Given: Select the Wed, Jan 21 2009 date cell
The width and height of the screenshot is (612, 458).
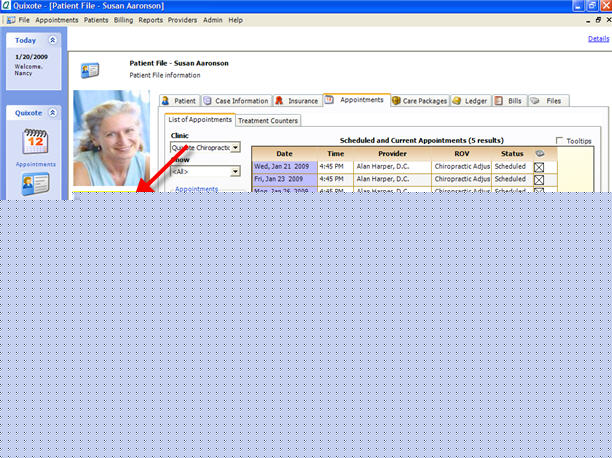Looking at the screenshot, I should (285, 167).
